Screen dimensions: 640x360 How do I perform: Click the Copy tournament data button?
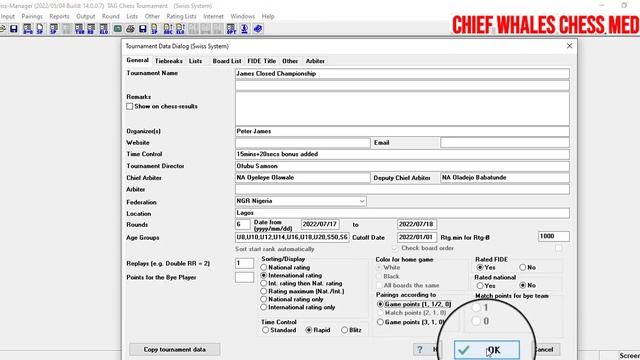(x=175, y=349)
